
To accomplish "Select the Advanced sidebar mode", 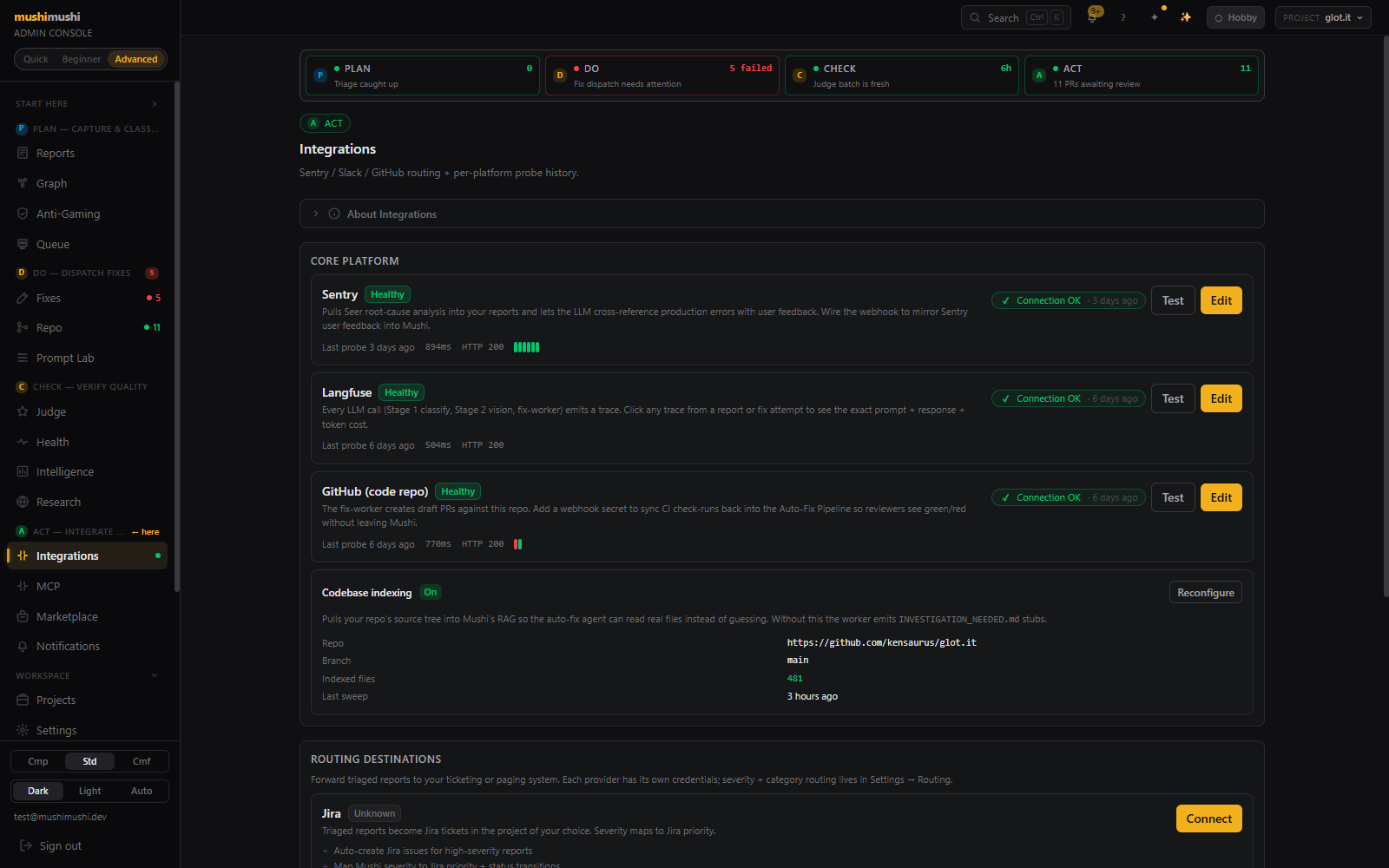I will point(136,59).
